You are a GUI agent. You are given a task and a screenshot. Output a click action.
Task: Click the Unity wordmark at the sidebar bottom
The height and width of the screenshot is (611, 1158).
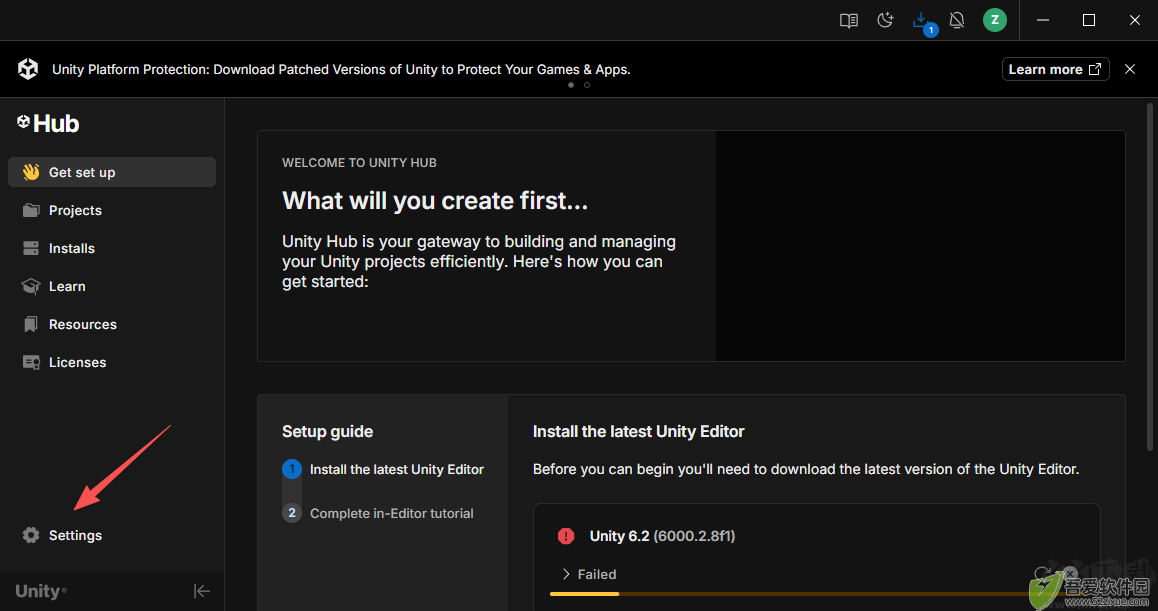(41, 591)
